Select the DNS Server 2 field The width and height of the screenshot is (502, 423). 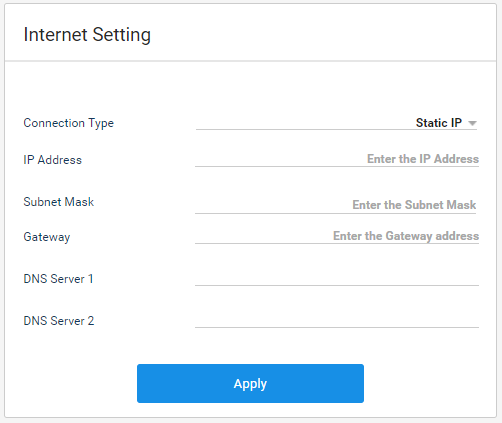pos(337,320)
